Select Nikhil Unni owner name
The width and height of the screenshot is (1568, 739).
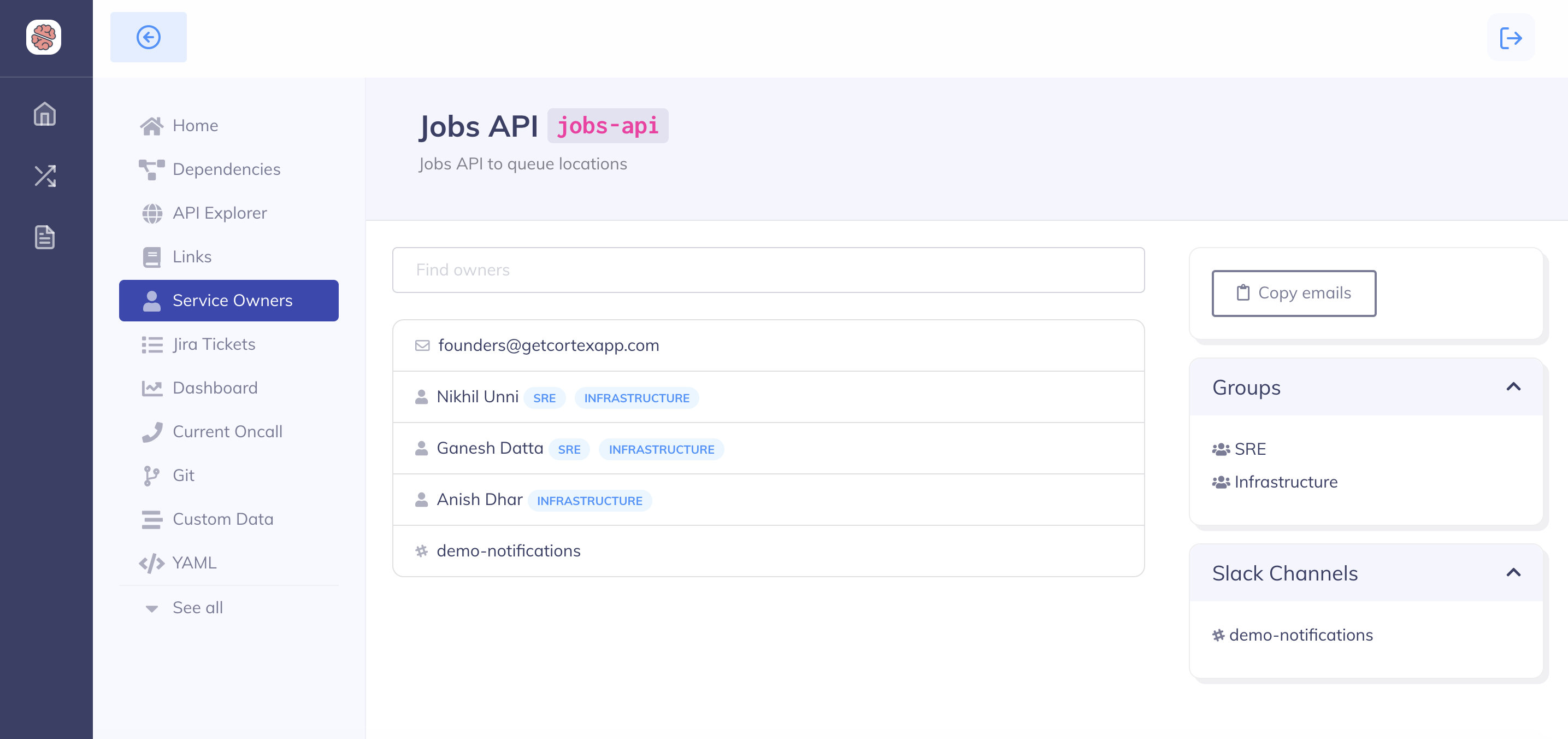coord(477,397)
